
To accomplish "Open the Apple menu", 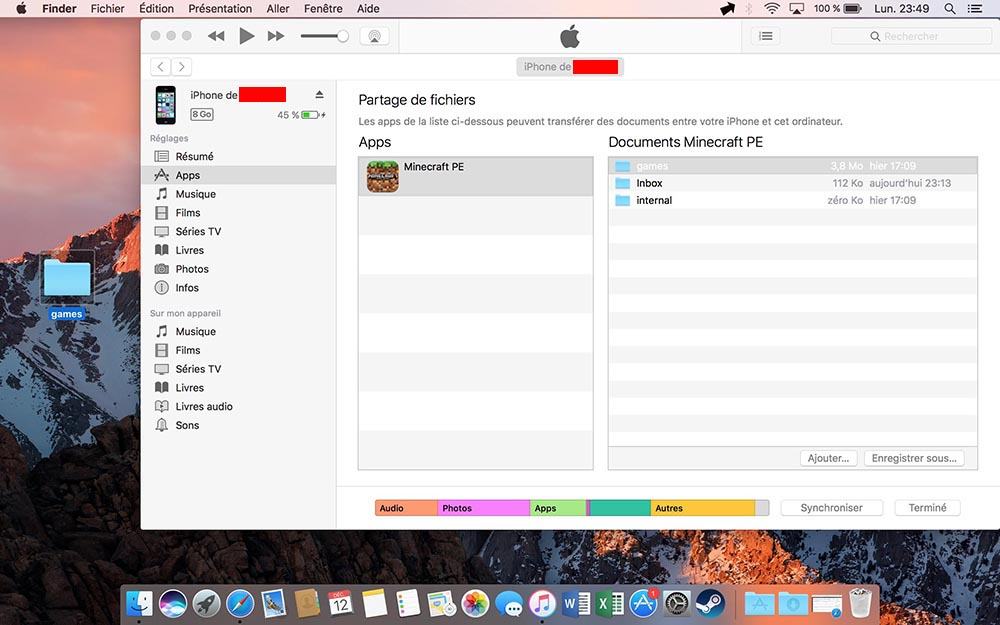I will (21, 8).
